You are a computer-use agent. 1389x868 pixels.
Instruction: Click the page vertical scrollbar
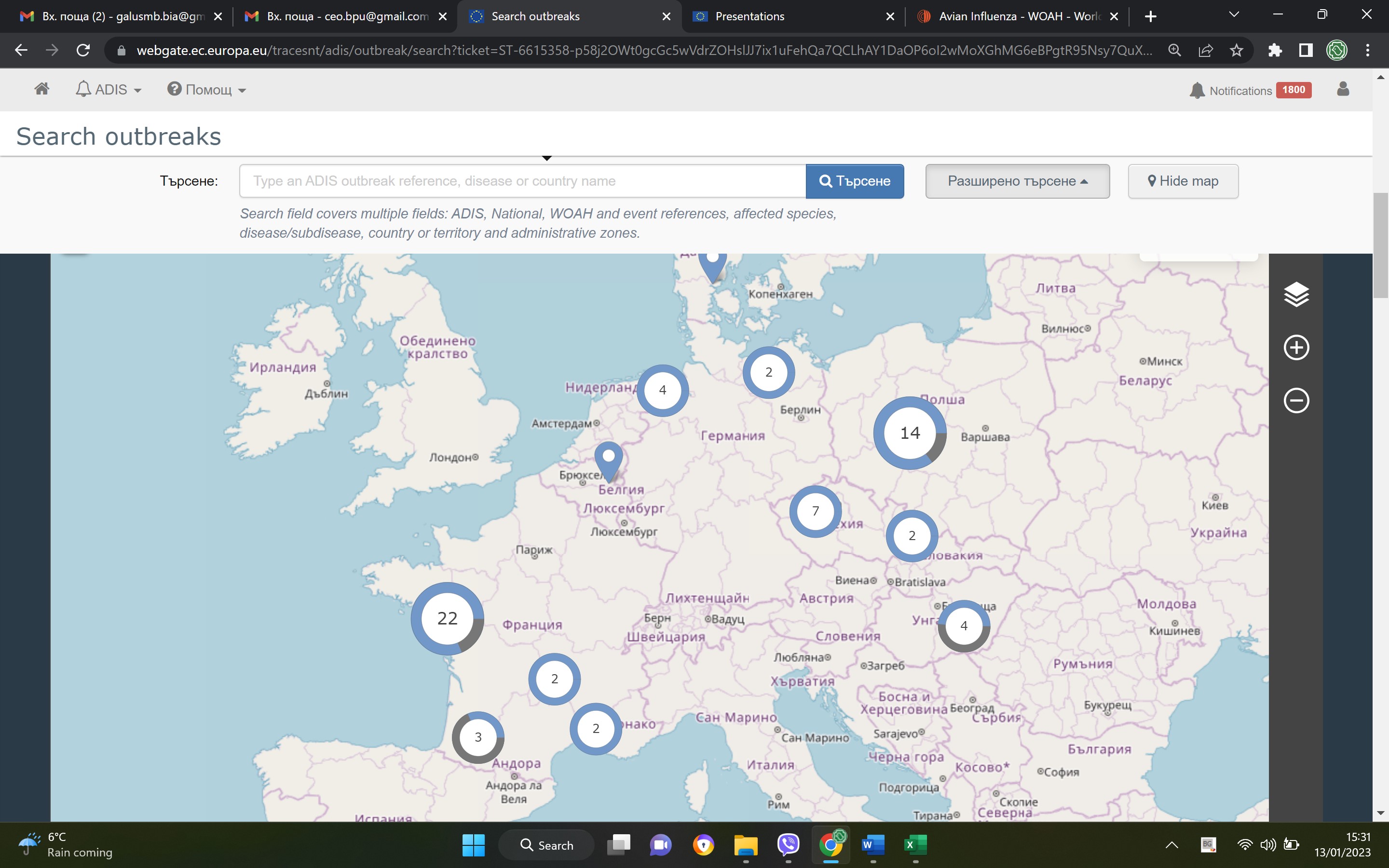click(1380, 246)
